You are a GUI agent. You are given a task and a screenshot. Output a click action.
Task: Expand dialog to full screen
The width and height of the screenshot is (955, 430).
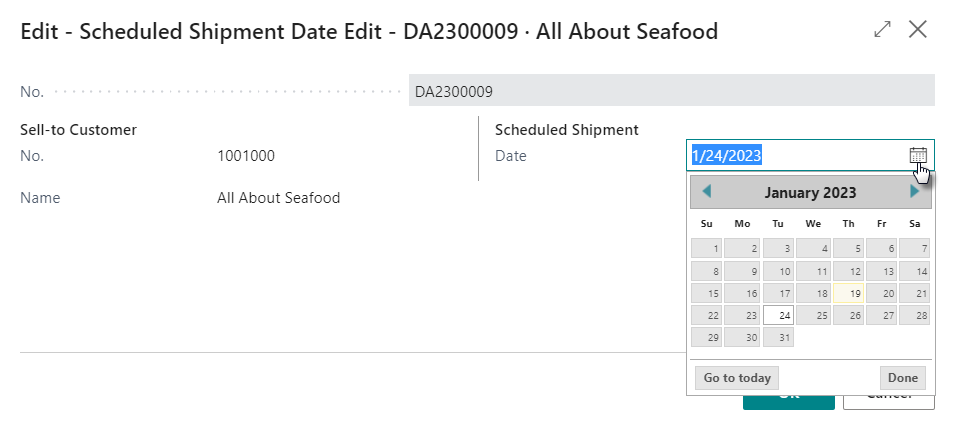882,30
